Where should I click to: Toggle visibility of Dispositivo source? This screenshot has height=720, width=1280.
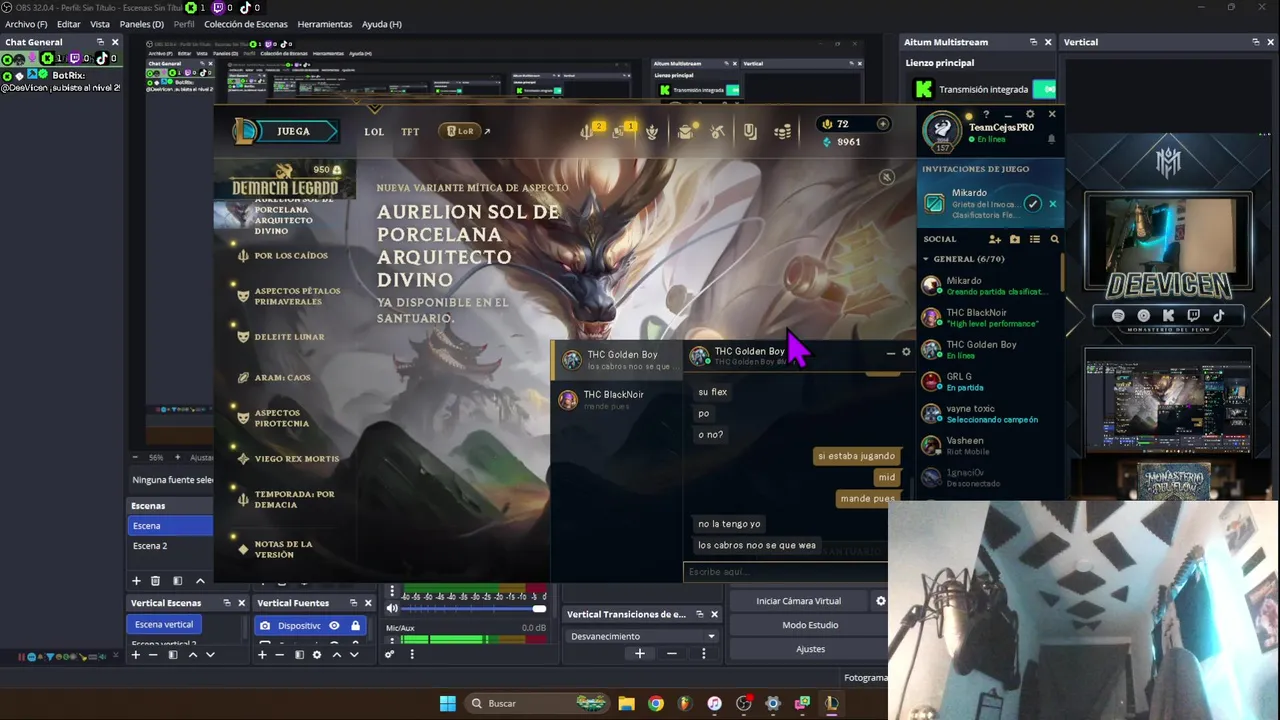334,626
